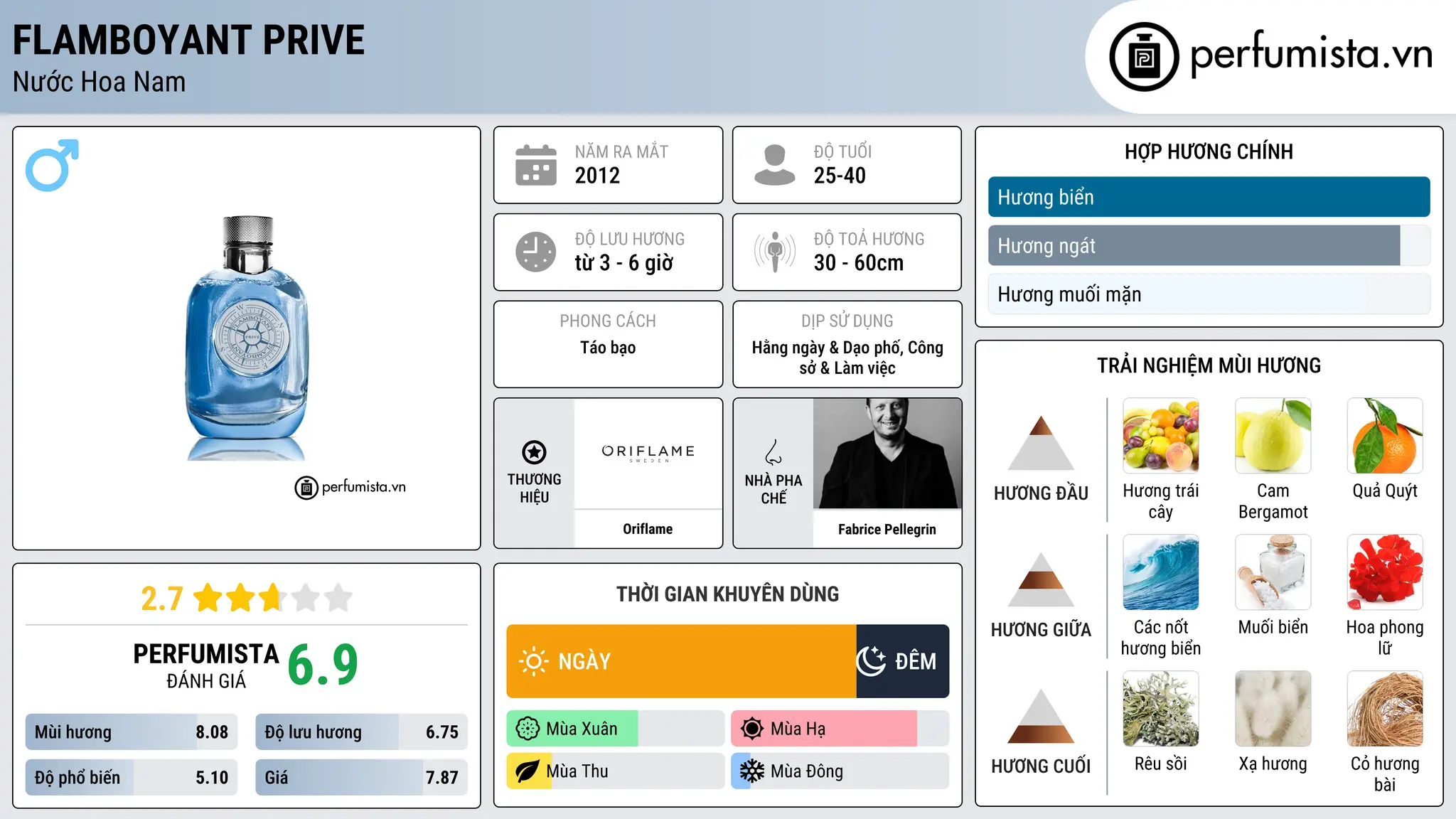The image size is (1456, 819).
Task: Click the person icon beside Độ tuổi
Action: [775, 165]
